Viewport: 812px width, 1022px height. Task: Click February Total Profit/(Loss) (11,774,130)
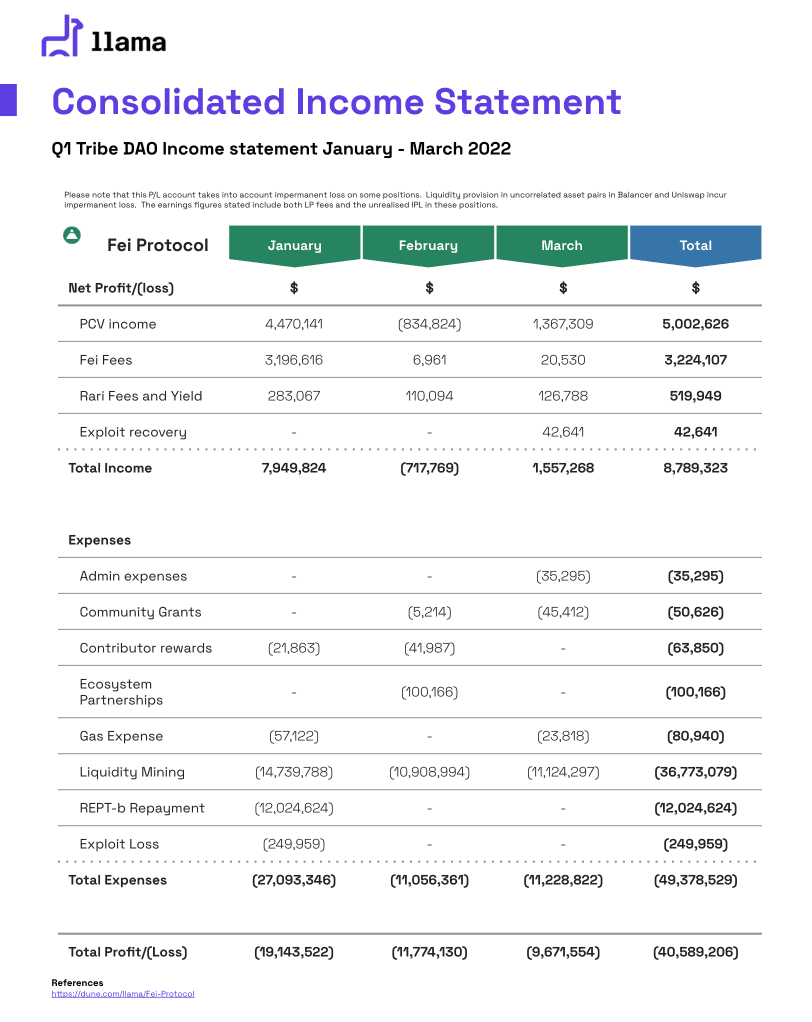429,952
